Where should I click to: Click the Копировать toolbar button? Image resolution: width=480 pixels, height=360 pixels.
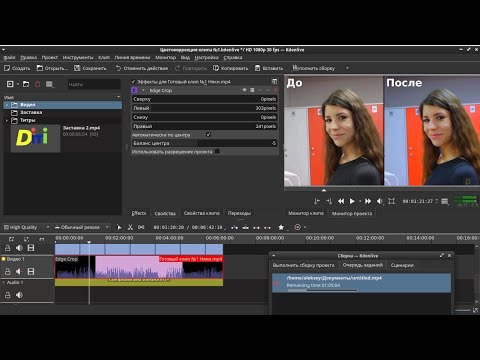230,68
